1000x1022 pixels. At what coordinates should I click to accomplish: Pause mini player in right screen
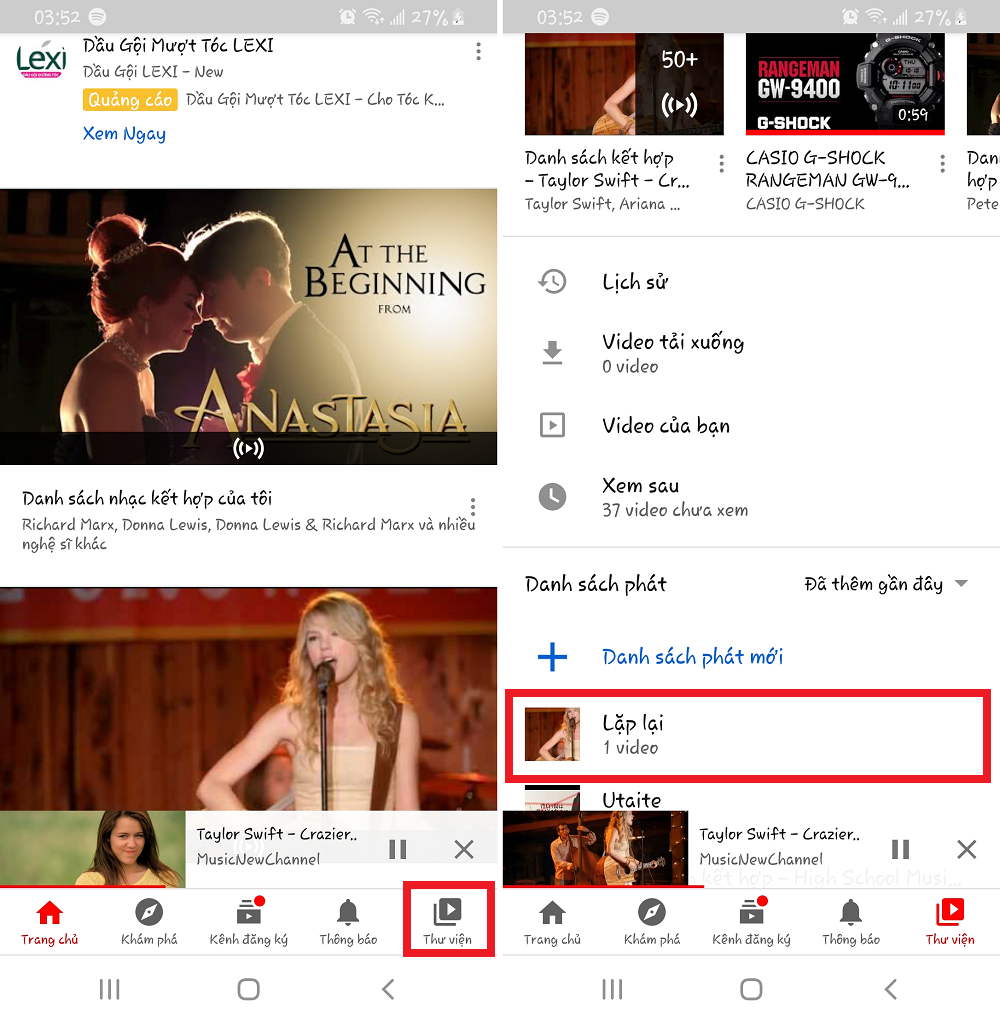tap(900, 849)
